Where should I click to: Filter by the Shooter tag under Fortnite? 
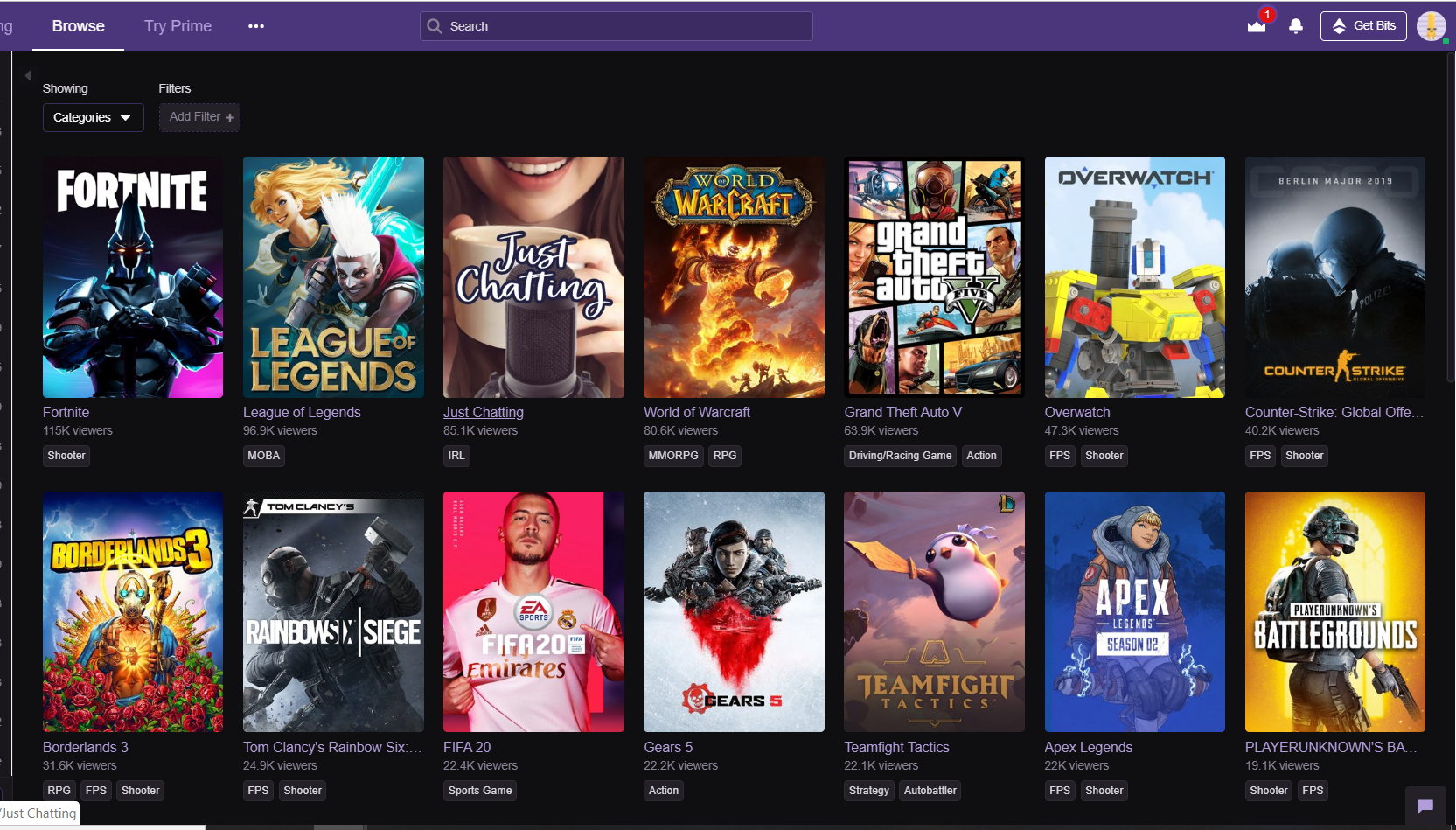[66, 456]
